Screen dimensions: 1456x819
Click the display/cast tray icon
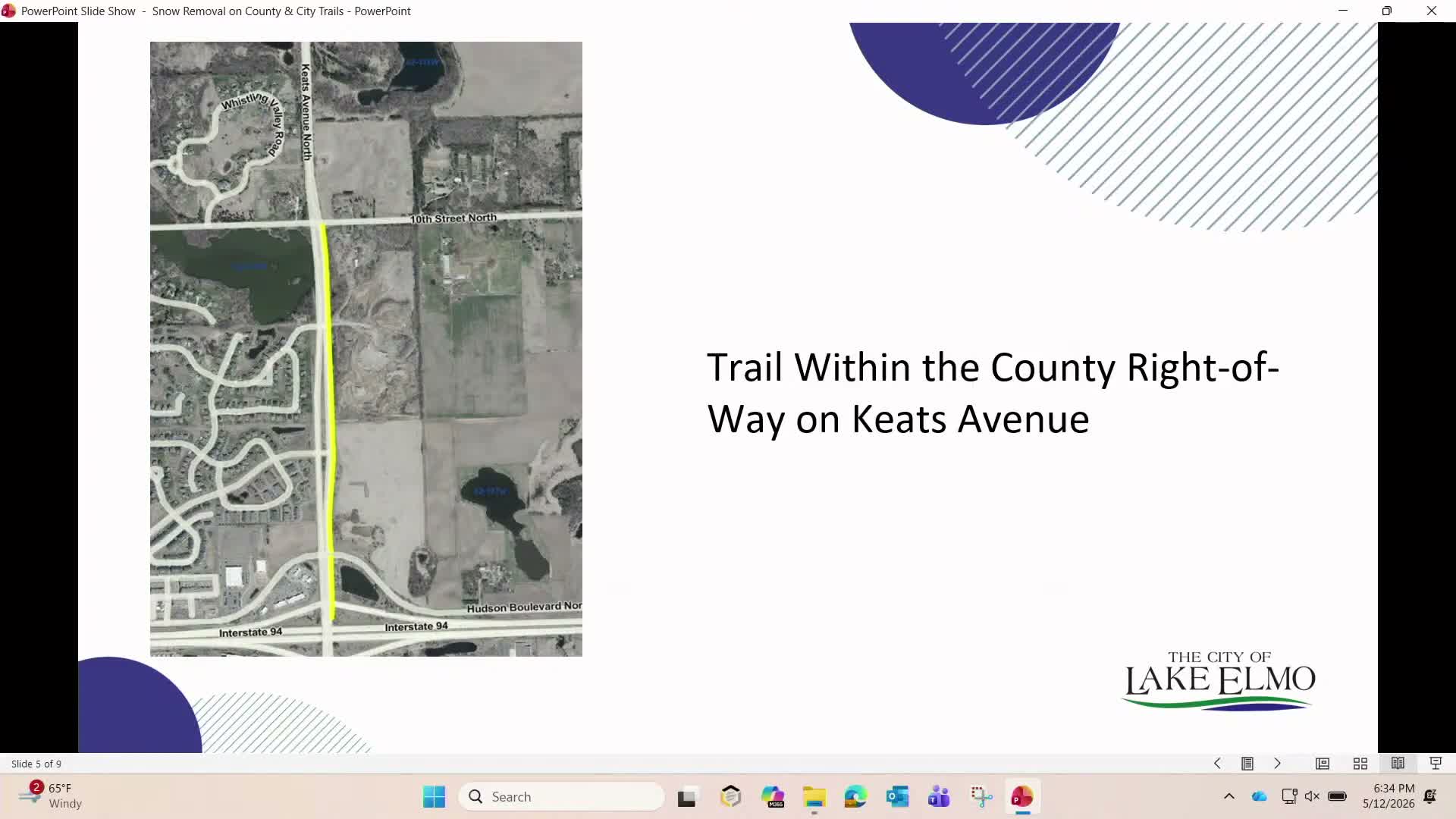(x=1288, y=796)
